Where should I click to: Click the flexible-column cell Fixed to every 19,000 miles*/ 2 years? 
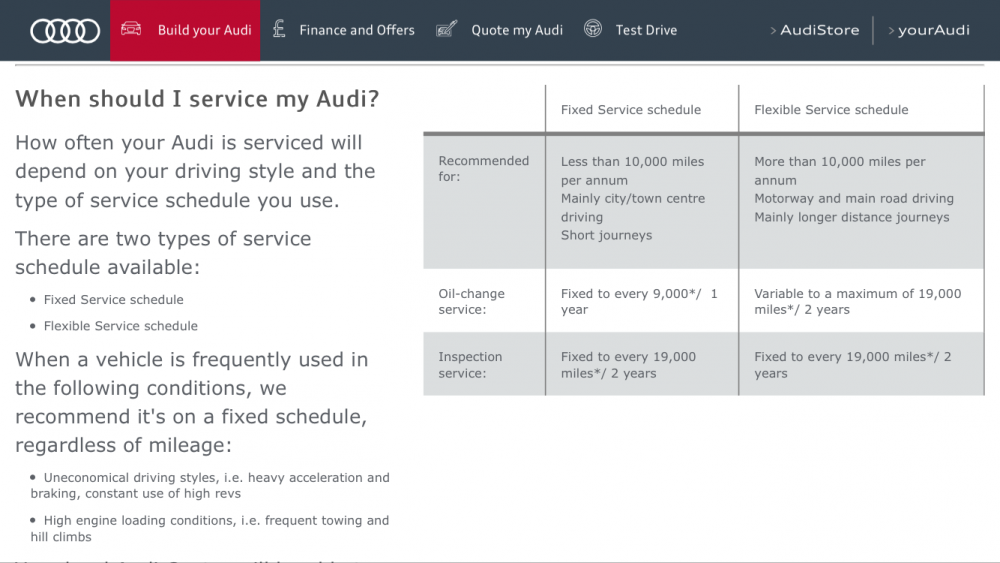click(853, 365)
